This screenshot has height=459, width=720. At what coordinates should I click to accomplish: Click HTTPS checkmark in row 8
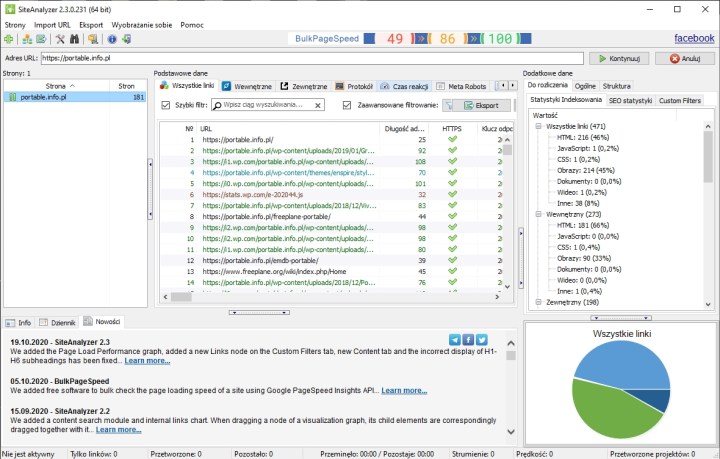click(x=452, y=216)
